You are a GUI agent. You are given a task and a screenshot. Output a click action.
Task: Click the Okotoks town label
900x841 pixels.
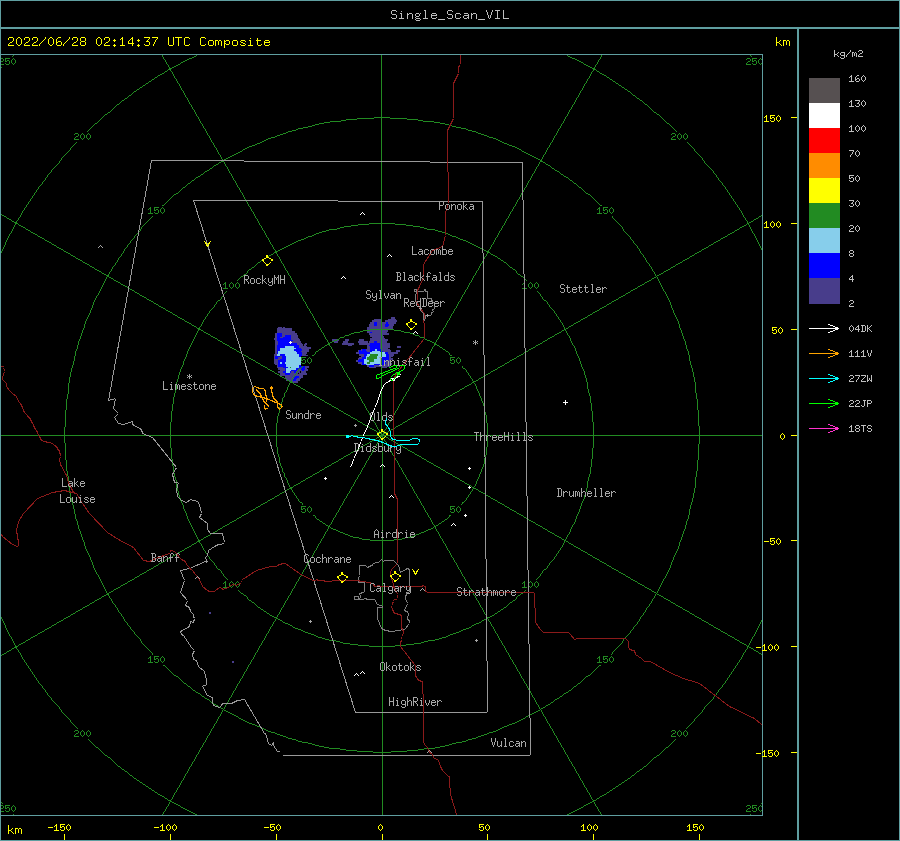(x=400, y=667)
